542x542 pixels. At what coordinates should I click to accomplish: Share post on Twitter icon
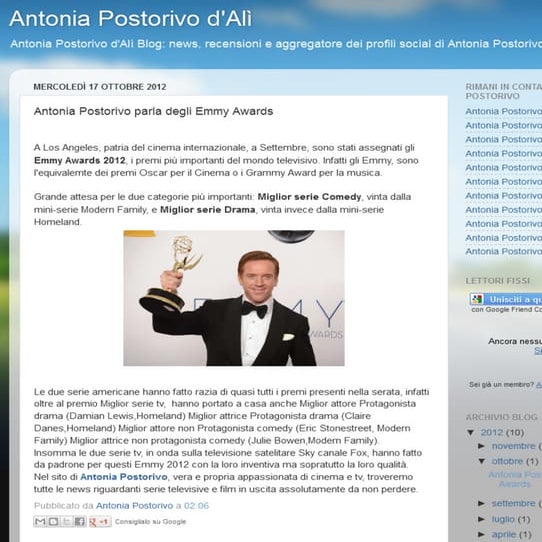pyautogui.click(x=67, y=521)
